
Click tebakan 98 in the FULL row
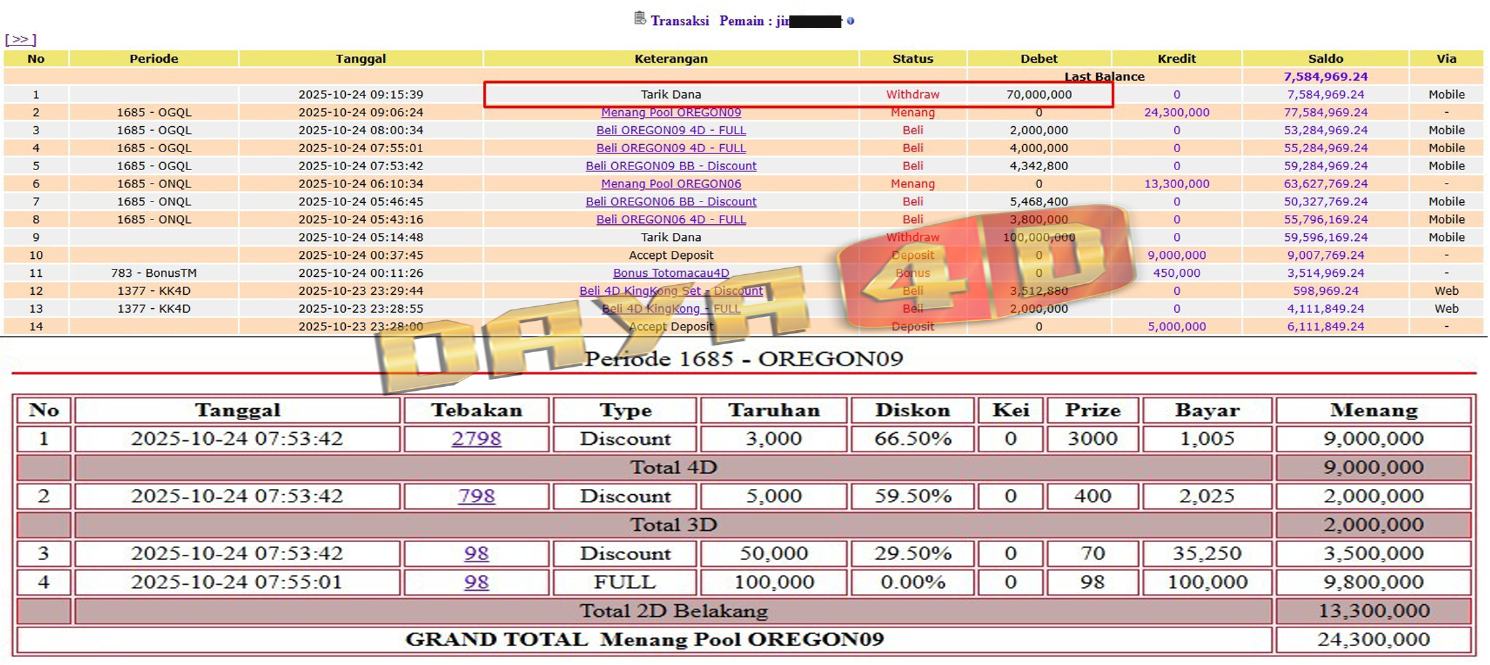pos(476,582)
